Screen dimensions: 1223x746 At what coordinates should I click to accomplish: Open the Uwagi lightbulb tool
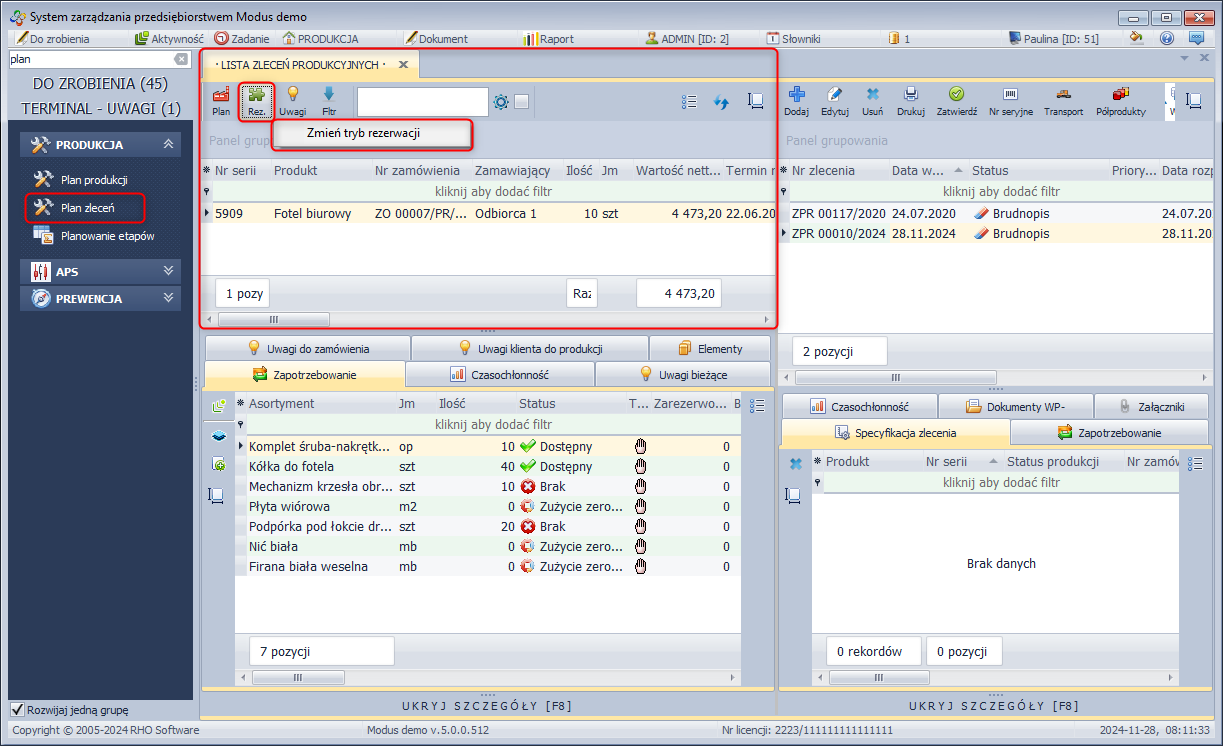[292, 99]
